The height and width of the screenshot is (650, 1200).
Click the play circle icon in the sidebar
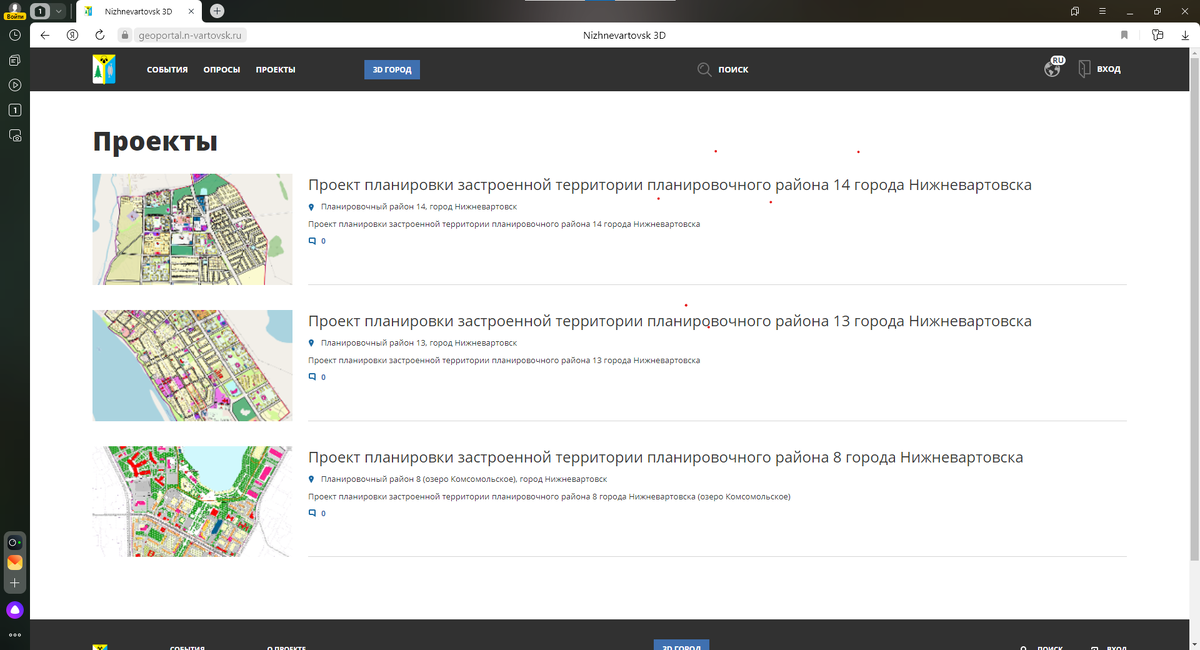click(15, 85)
